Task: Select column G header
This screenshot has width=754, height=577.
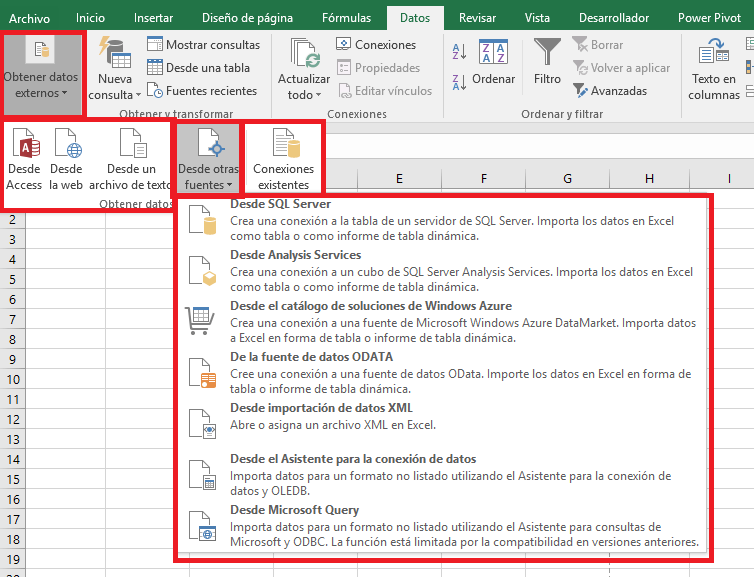Action: pos(567,178)
